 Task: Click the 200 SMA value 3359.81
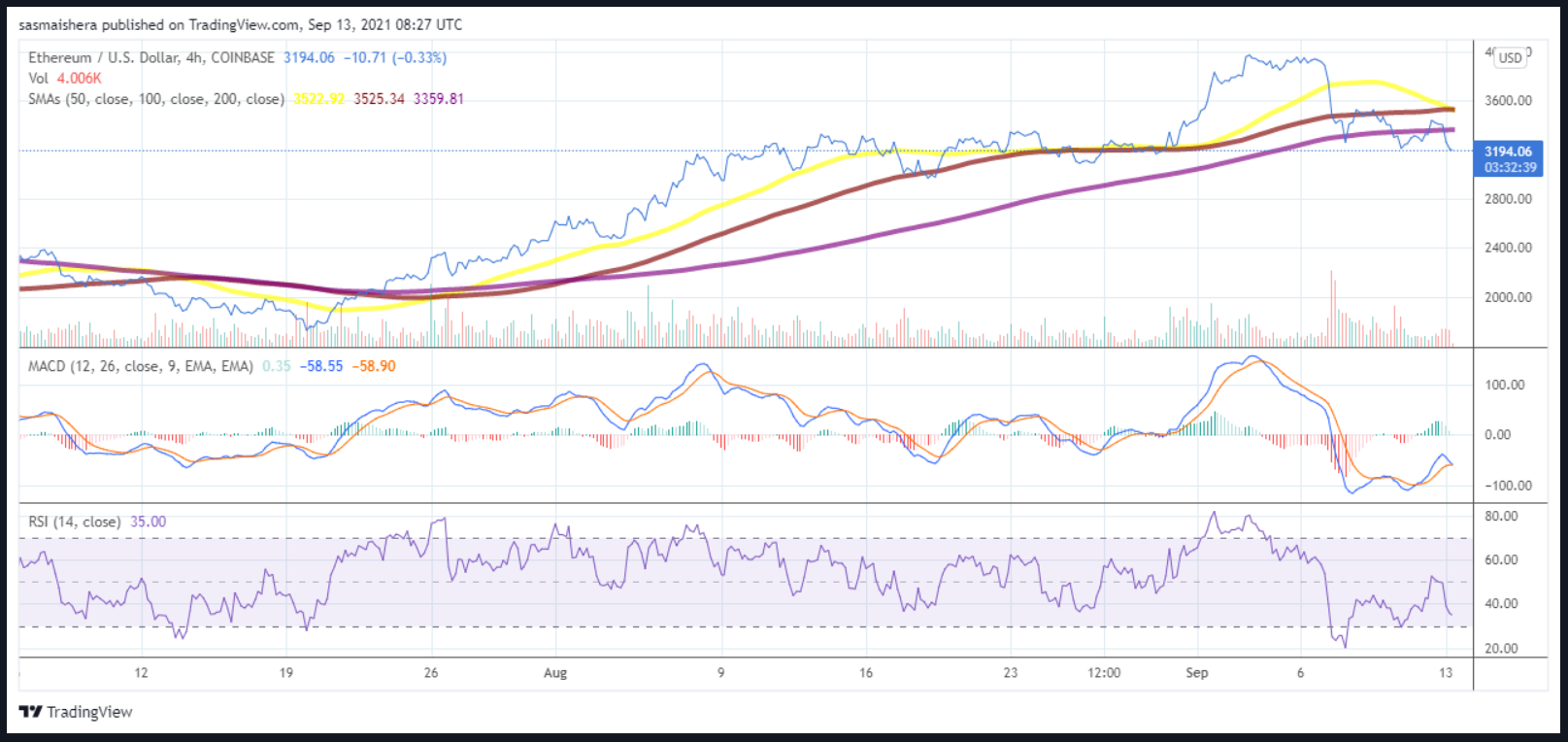[x=439, y=99]
